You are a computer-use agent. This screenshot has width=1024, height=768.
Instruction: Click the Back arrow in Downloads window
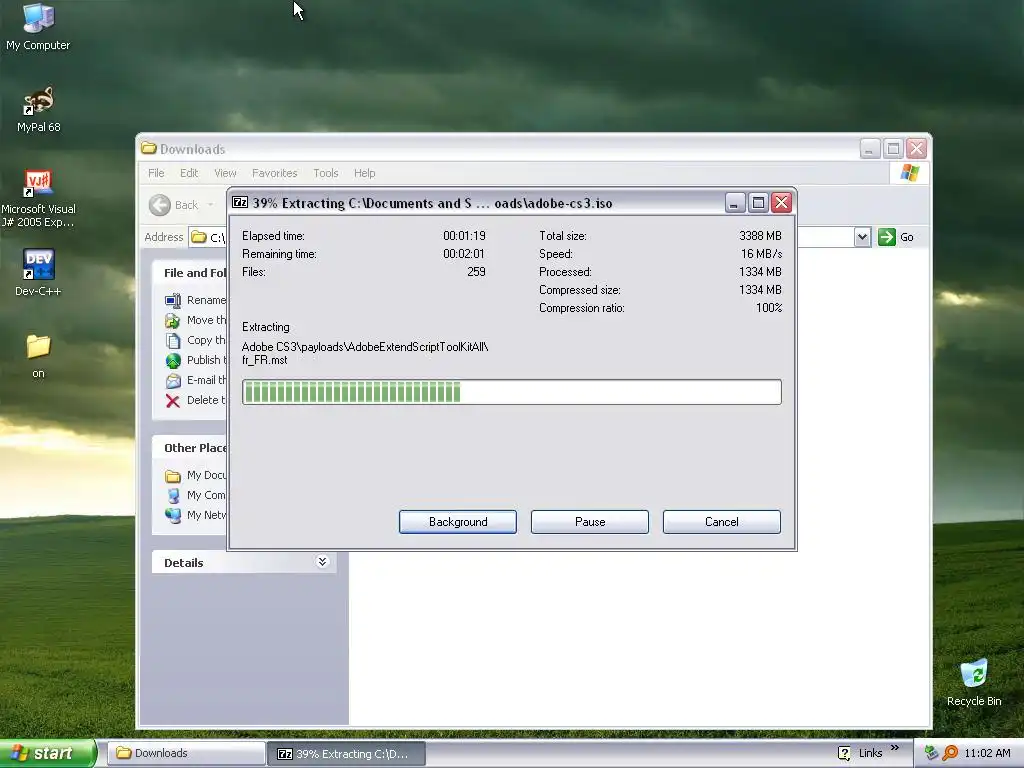click(x=159, y=205)
